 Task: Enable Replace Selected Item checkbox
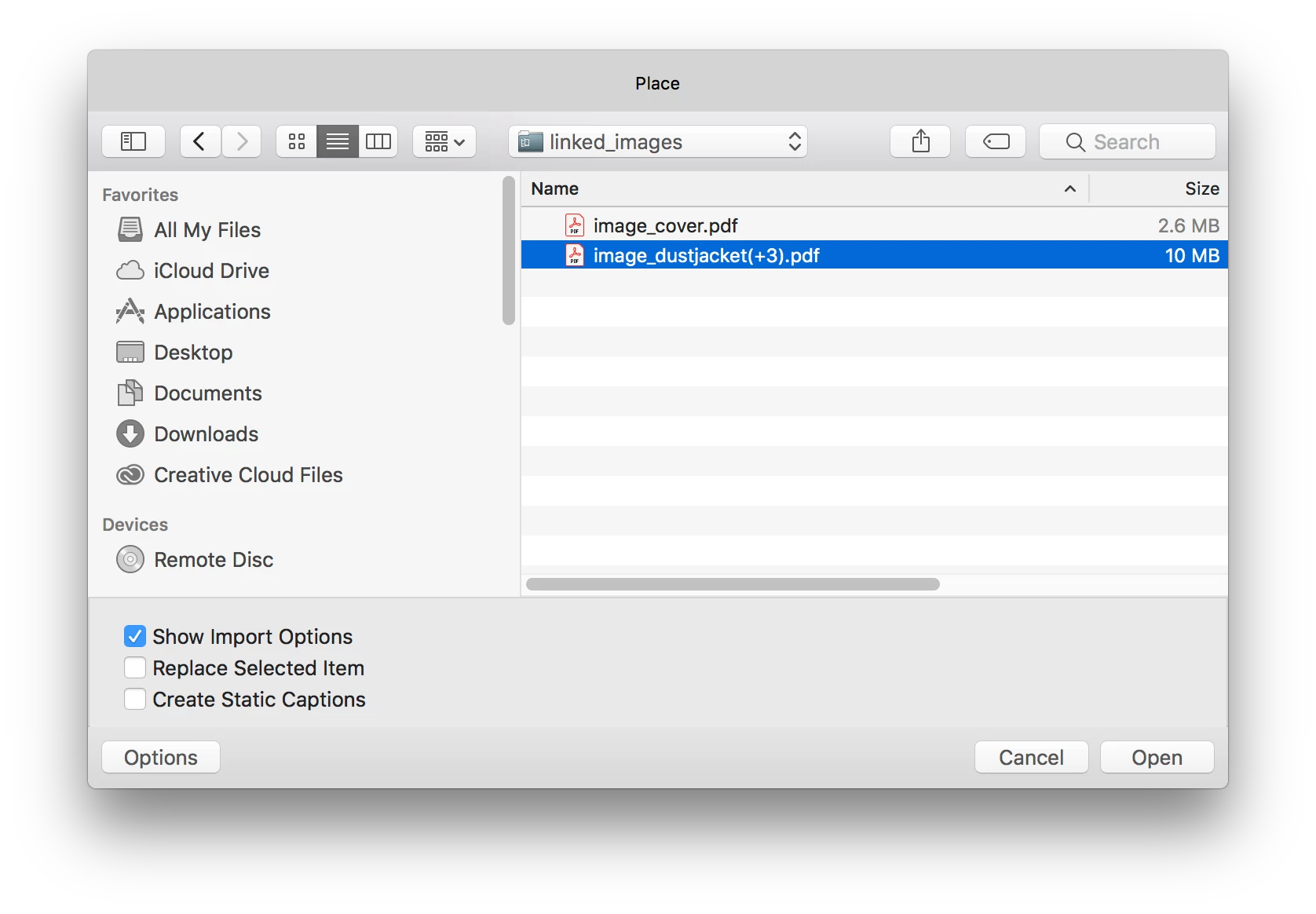(135, 667)
